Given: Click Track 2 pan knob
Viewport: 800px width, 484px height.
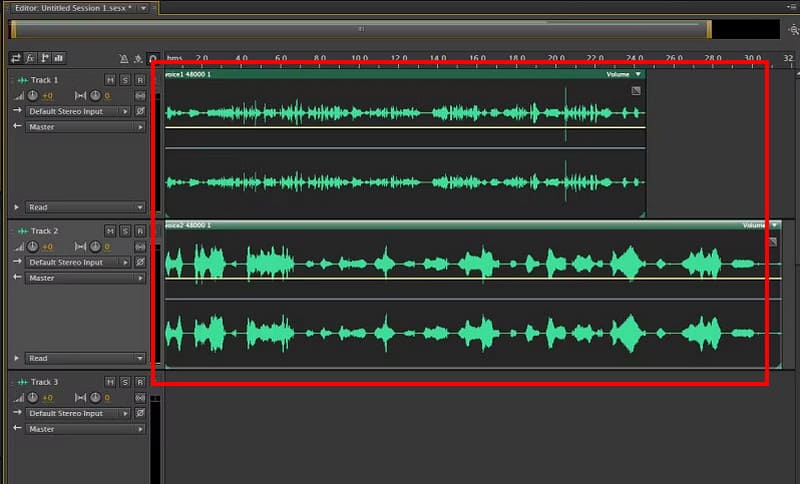Looking at the screenshot, I should pyautogui.click(x=93, y=247).
